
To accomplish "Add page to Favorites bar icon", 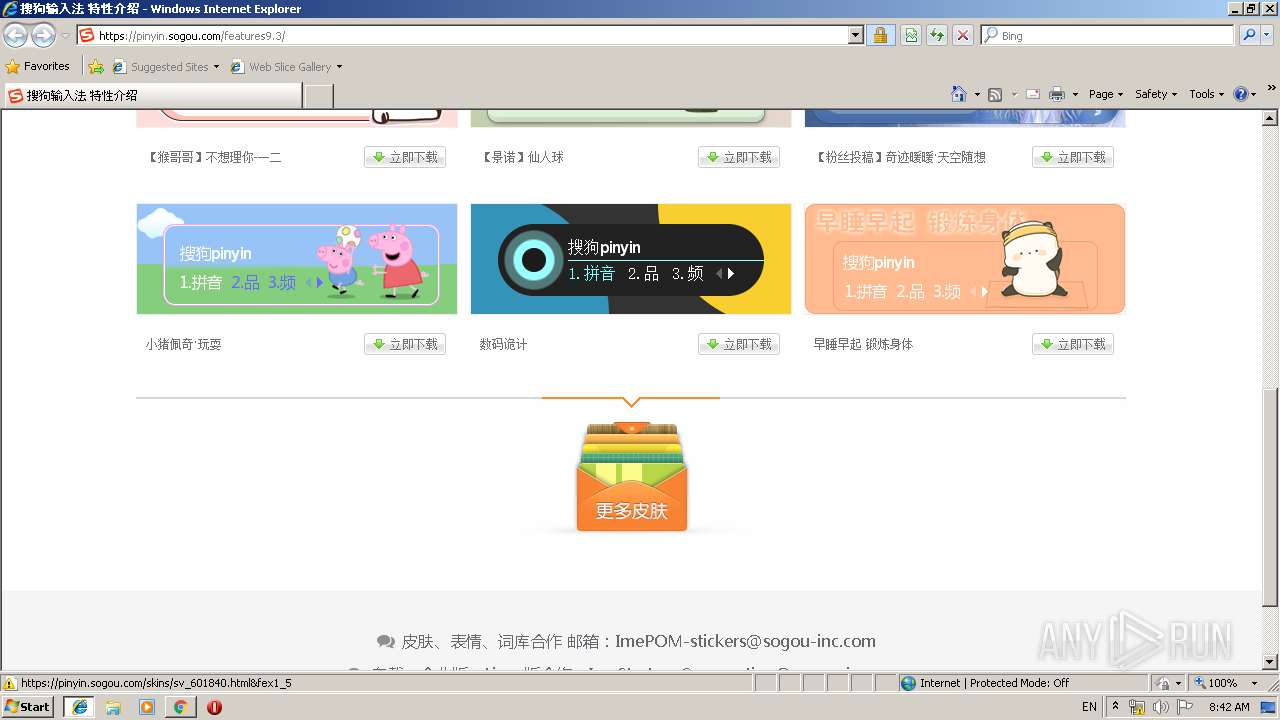I will 96,67.
